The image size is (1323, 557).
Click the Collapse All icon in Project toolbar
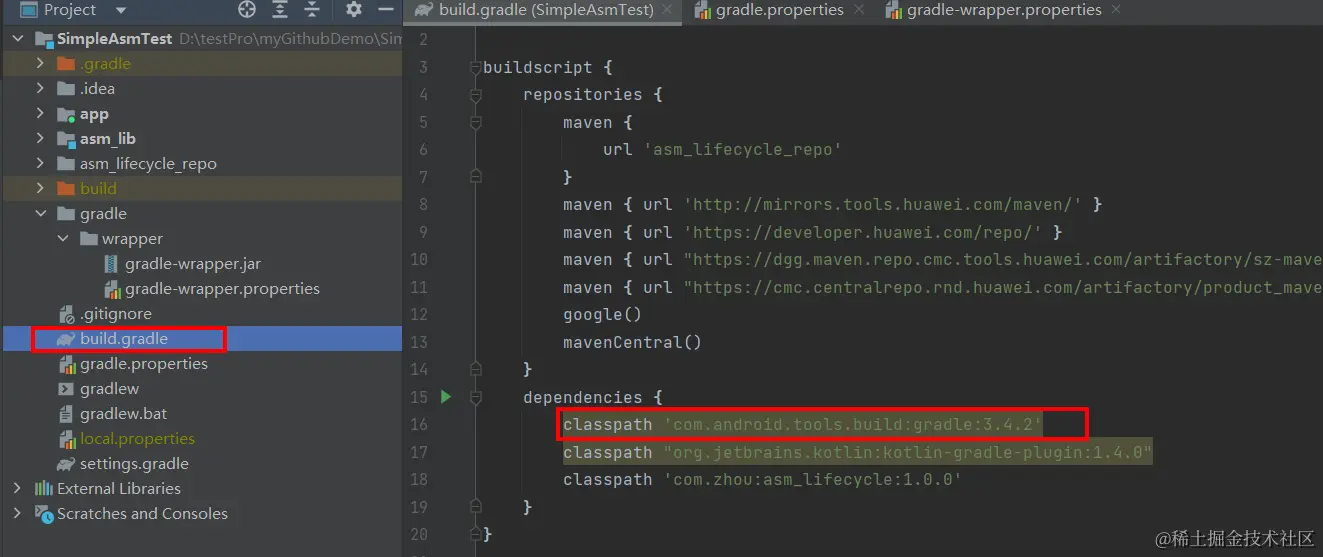point(312,10)
